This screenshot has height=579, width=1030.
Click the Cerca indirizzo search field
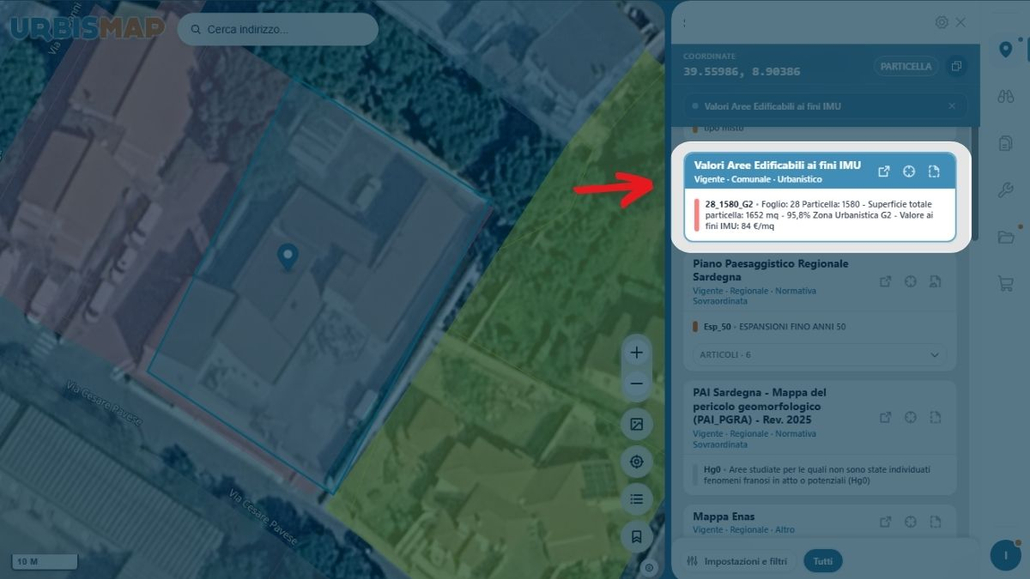[278, 30]
